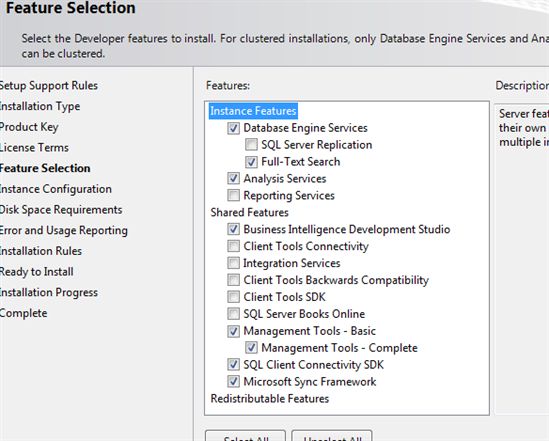
Task: Click the Microsoft Sync Framework label
Action: (310, 382)
